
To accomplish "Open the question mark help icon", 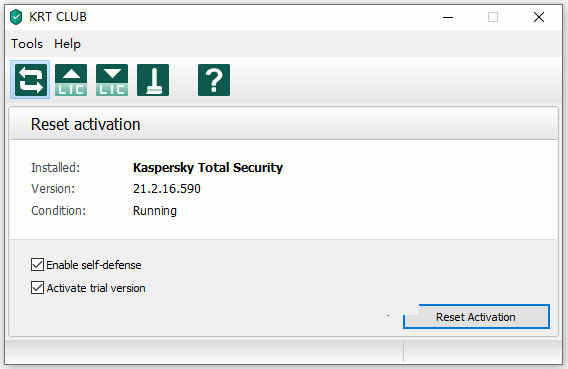I will click(x=214, y=80).
